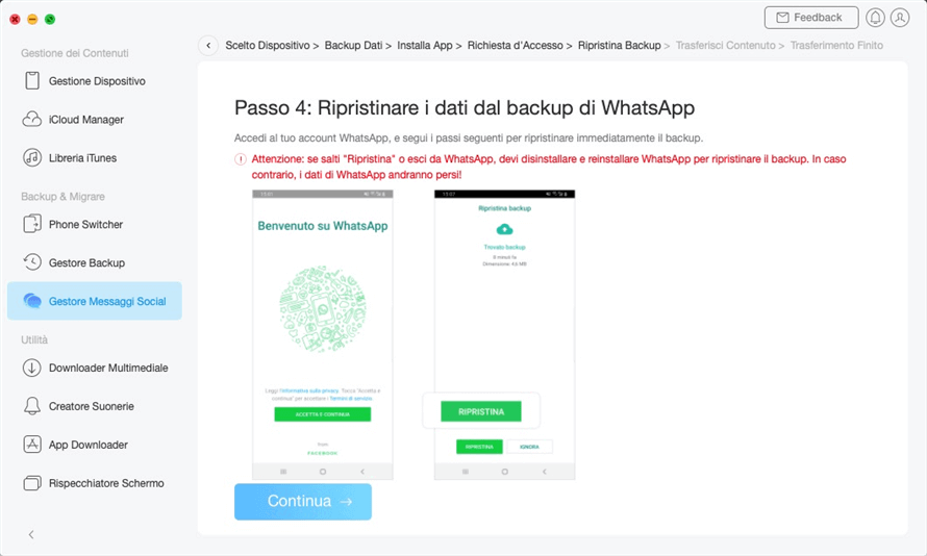Open the App Downloader icon
927x556 pixels.
(32, 445)
